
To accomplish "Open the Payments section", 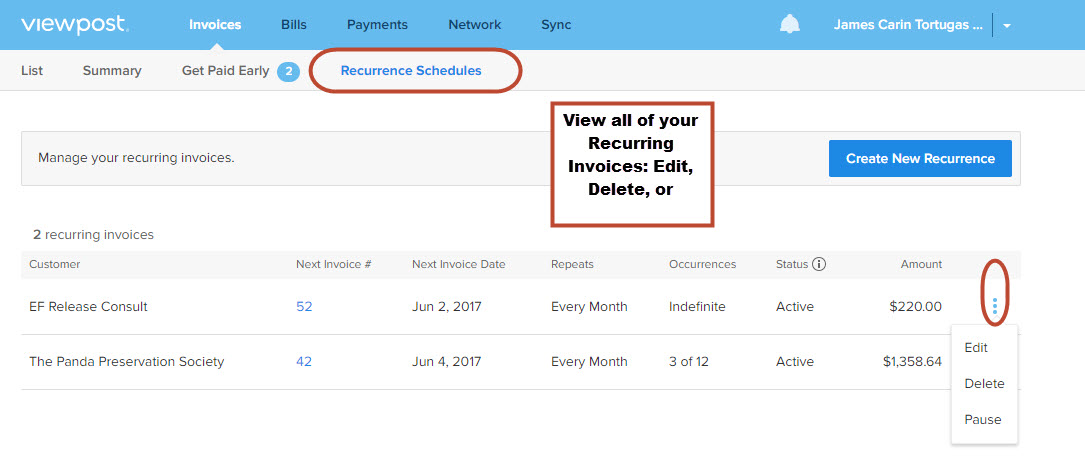I will (377, 25).
